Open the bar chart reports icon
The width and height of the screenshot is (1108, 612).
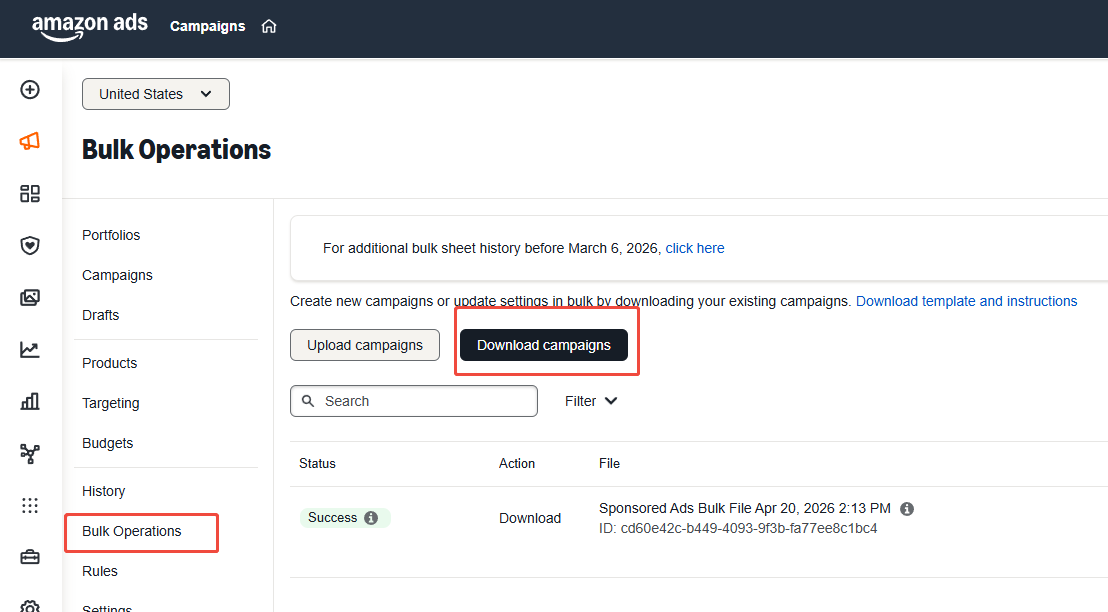click(x=30, y=402)
